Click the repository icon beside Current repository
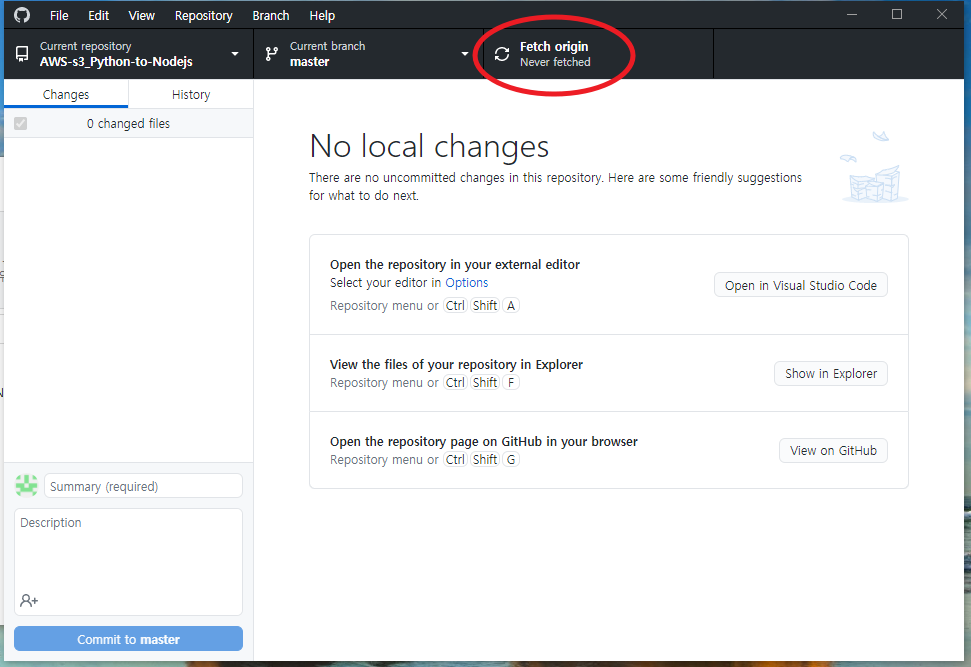971x667 pixels. (x=22, y=54)
